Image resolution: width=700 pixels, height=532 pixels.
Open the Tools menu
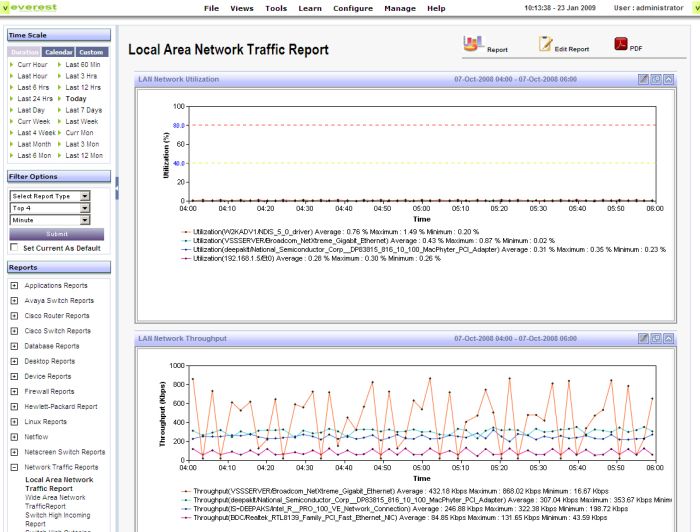[276, 8]
